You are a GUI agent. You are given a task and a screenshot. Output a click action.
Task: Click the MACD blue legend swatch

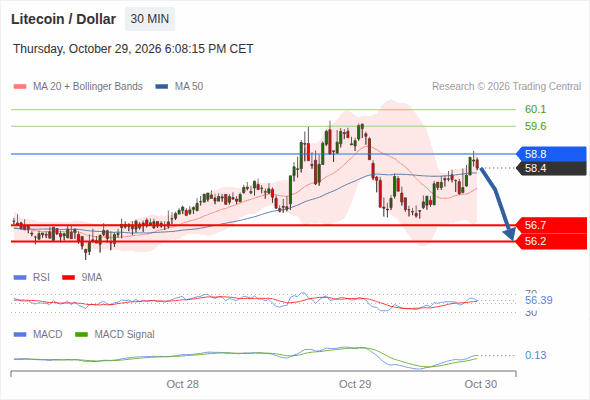(20, 335)
